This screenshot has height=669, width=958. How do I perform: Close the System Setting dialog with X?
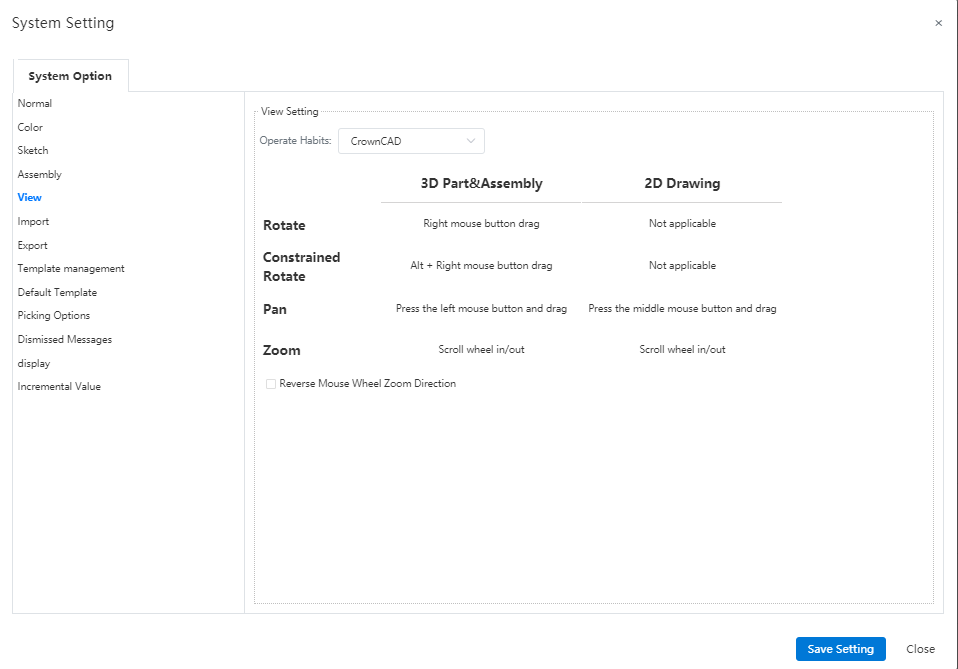coord(938,23)
